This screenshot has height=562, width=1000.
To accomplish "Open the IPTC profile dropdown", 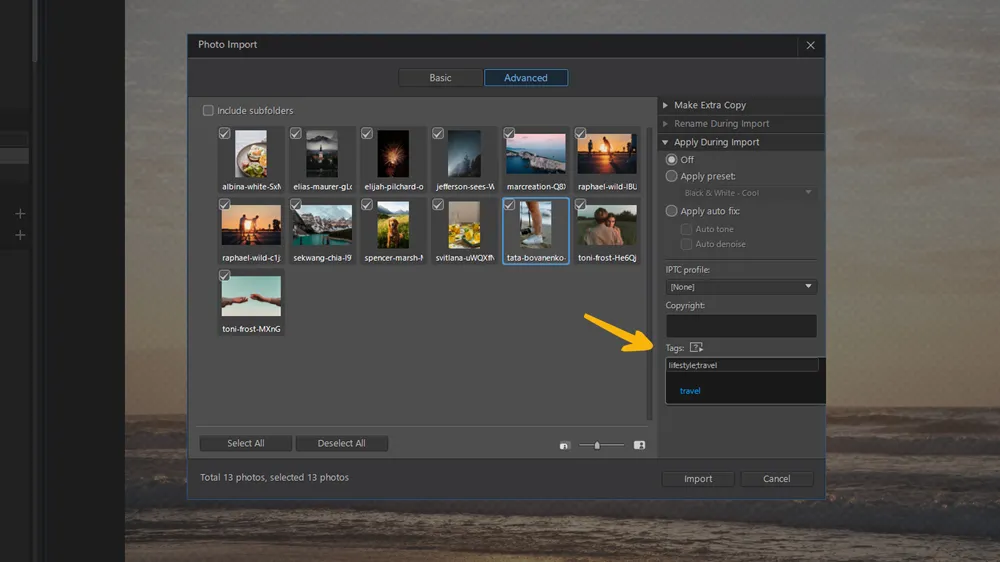I will (740, 287).
